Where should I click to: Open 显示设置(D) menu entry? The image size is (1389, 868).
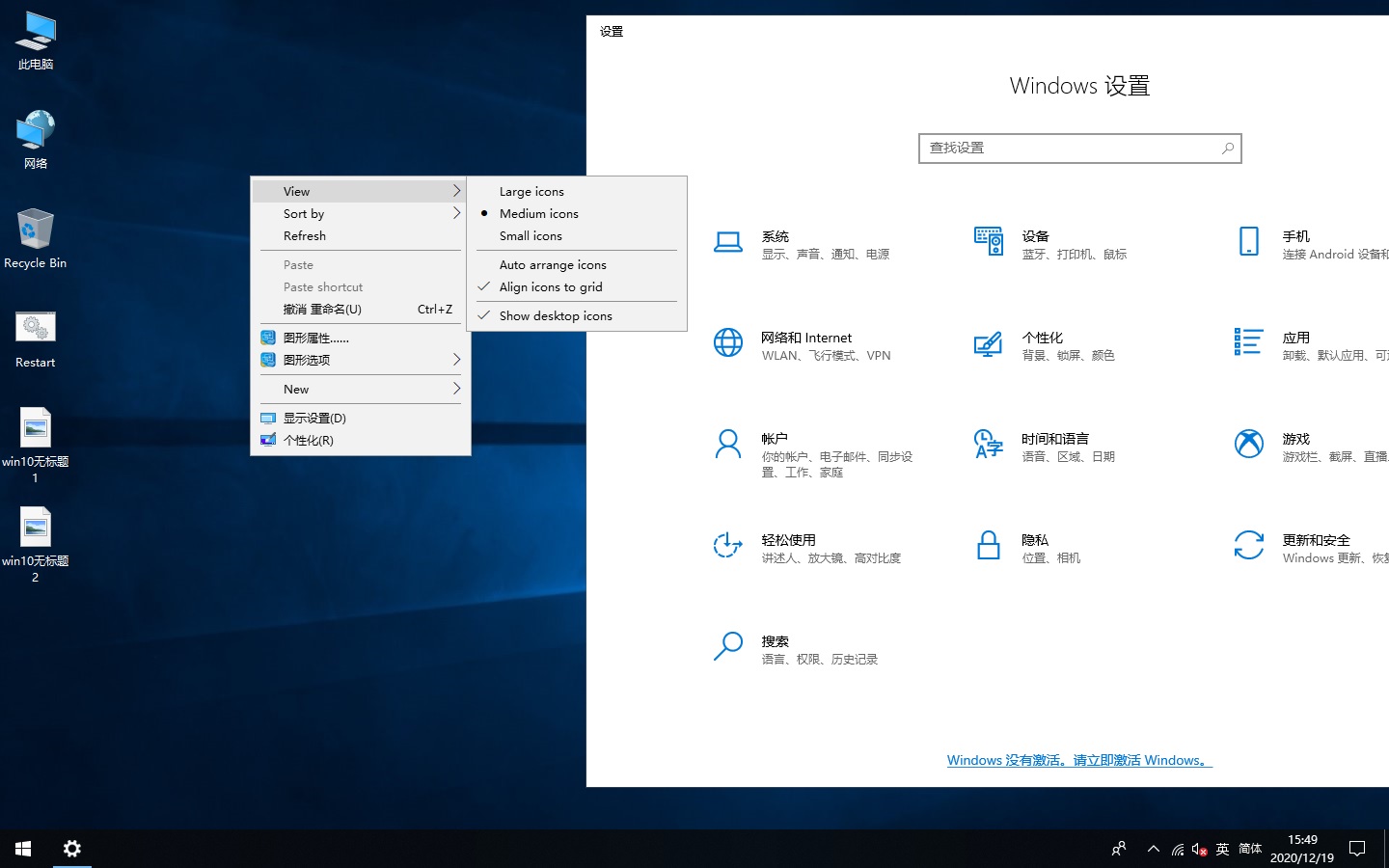click(360, 418)
